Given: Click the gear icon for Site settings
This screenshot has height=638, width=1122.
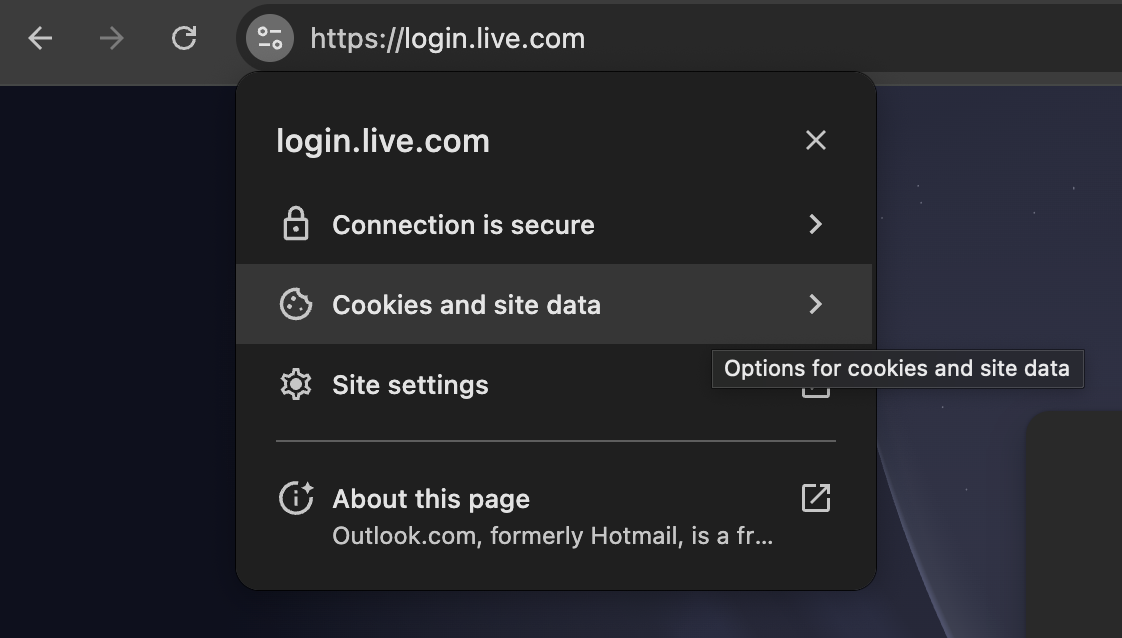Looking at the screenshot, I should 296,385.
